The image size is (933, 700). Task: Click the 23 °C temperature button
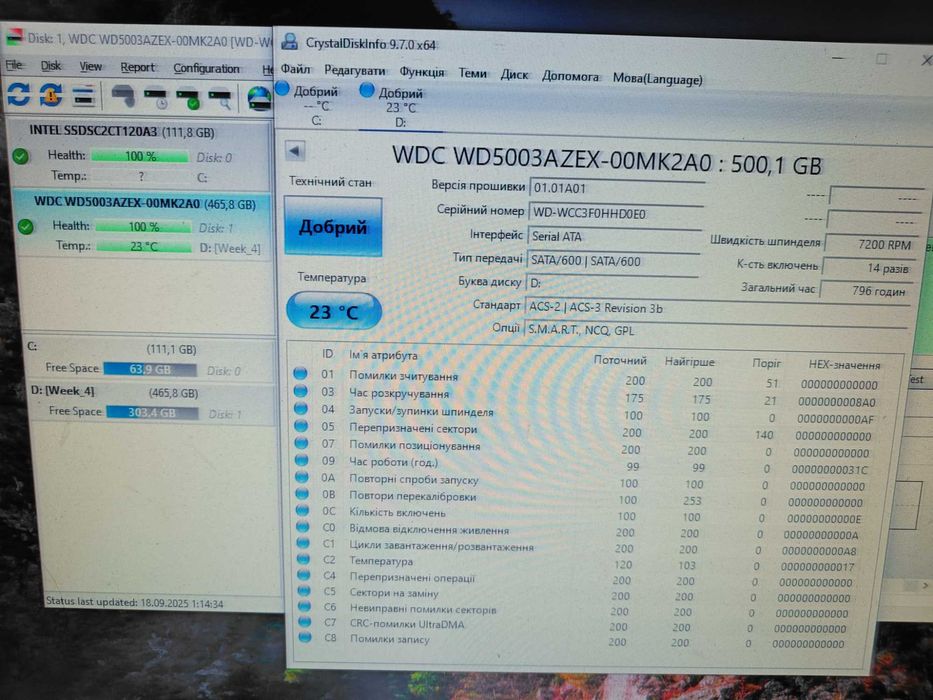[334, 311]
